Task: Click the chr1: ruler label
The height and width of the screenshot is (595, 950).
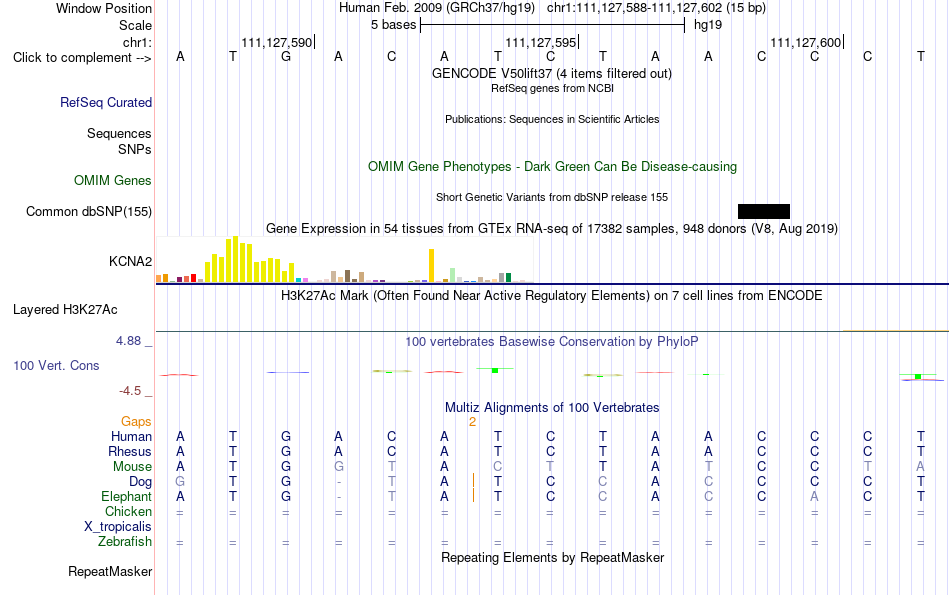Action: pyautogui.click(x=137, y=42)
